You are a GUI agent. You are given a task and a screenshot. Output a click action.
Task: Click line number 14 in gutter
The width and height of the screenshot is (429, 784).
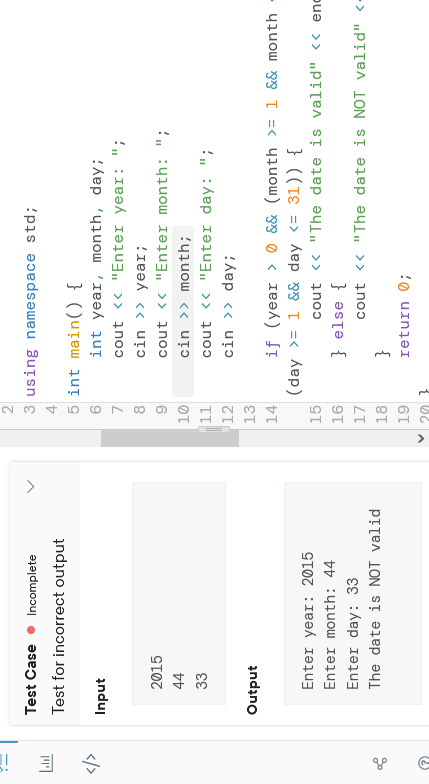272,414
